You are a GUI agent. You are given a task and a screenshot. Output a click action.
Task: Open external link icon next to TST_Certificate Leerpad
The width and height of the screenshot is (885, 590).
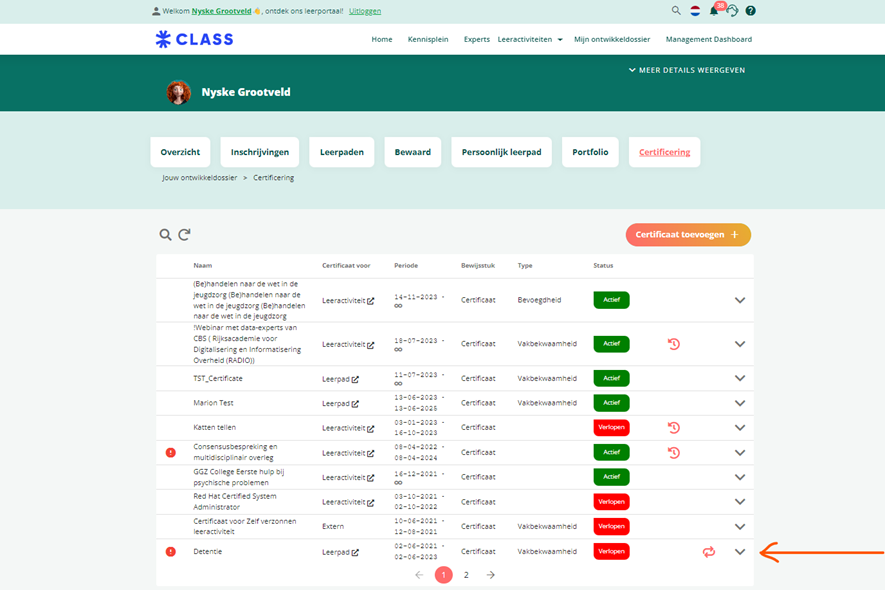[355, 379]
